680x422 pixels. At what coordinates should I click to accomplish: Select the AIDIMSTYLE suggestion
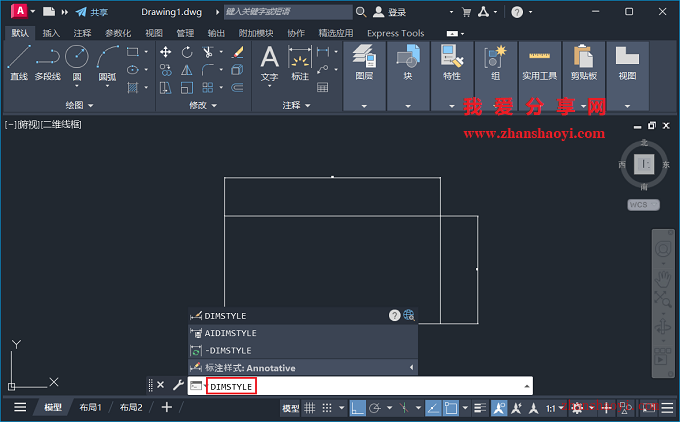pyautogui.click(x=303, y=333)
